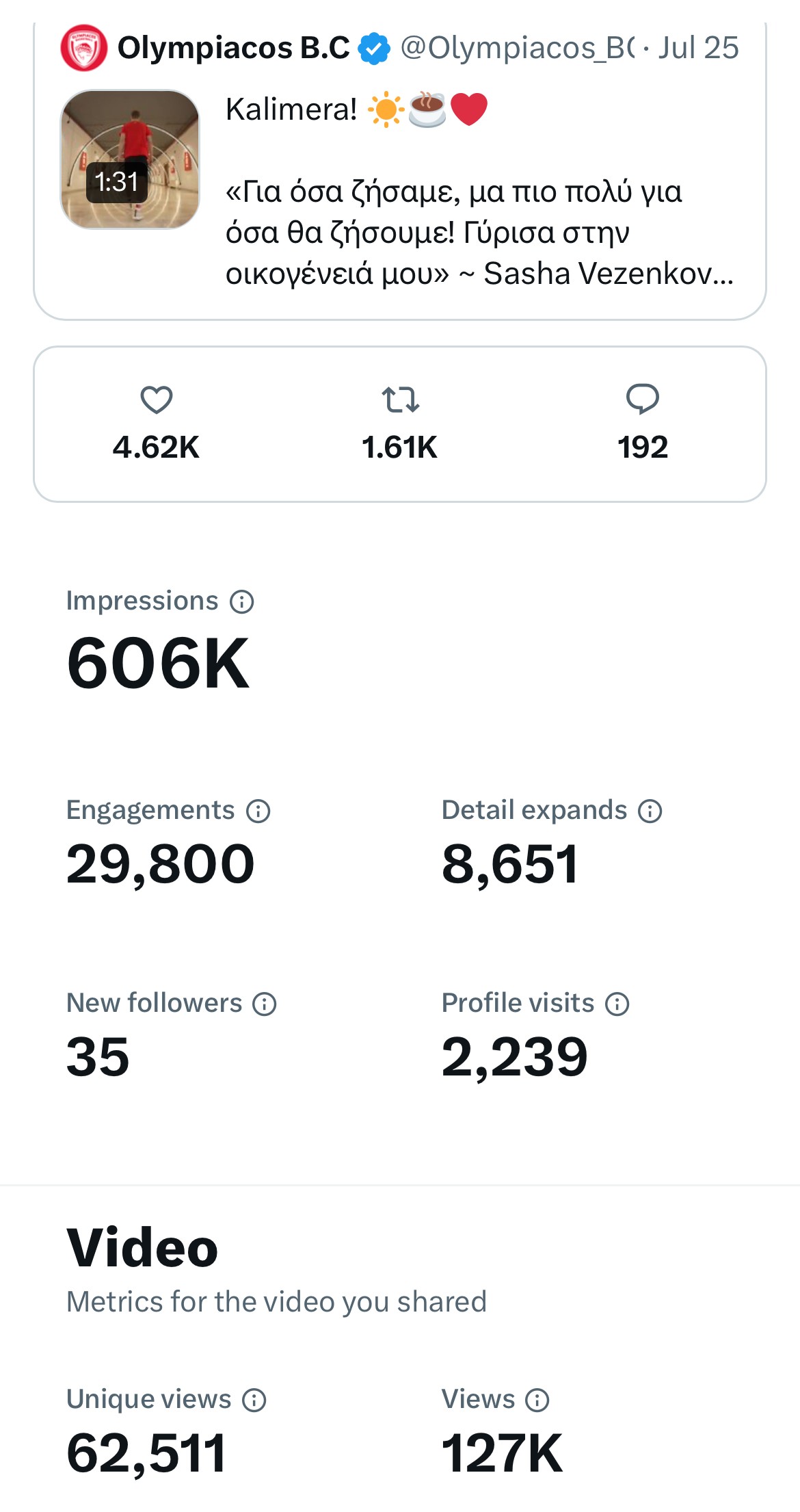Open the Profile visits info icon
The image size is (800, 1512).
[617, 1004]
